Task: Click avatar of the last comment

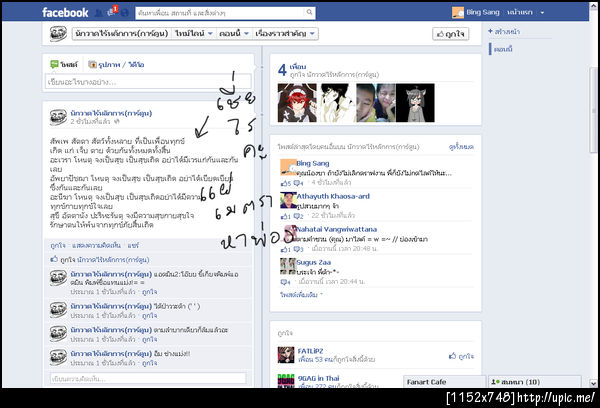Action: 58,357
